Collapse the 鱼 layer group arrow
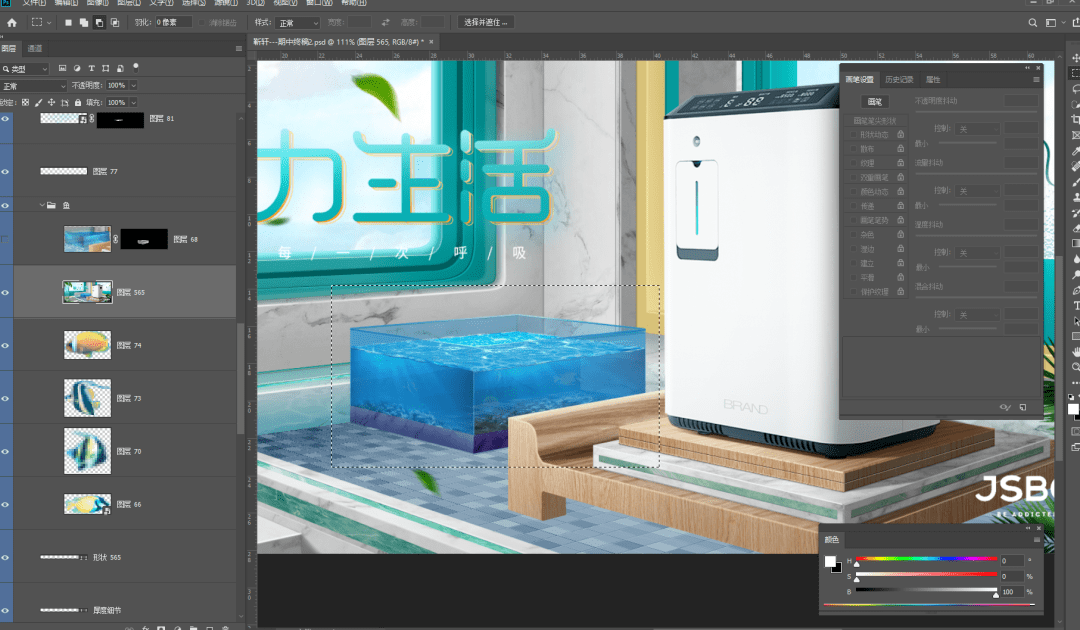The image size is (1080, 630). 42,205
